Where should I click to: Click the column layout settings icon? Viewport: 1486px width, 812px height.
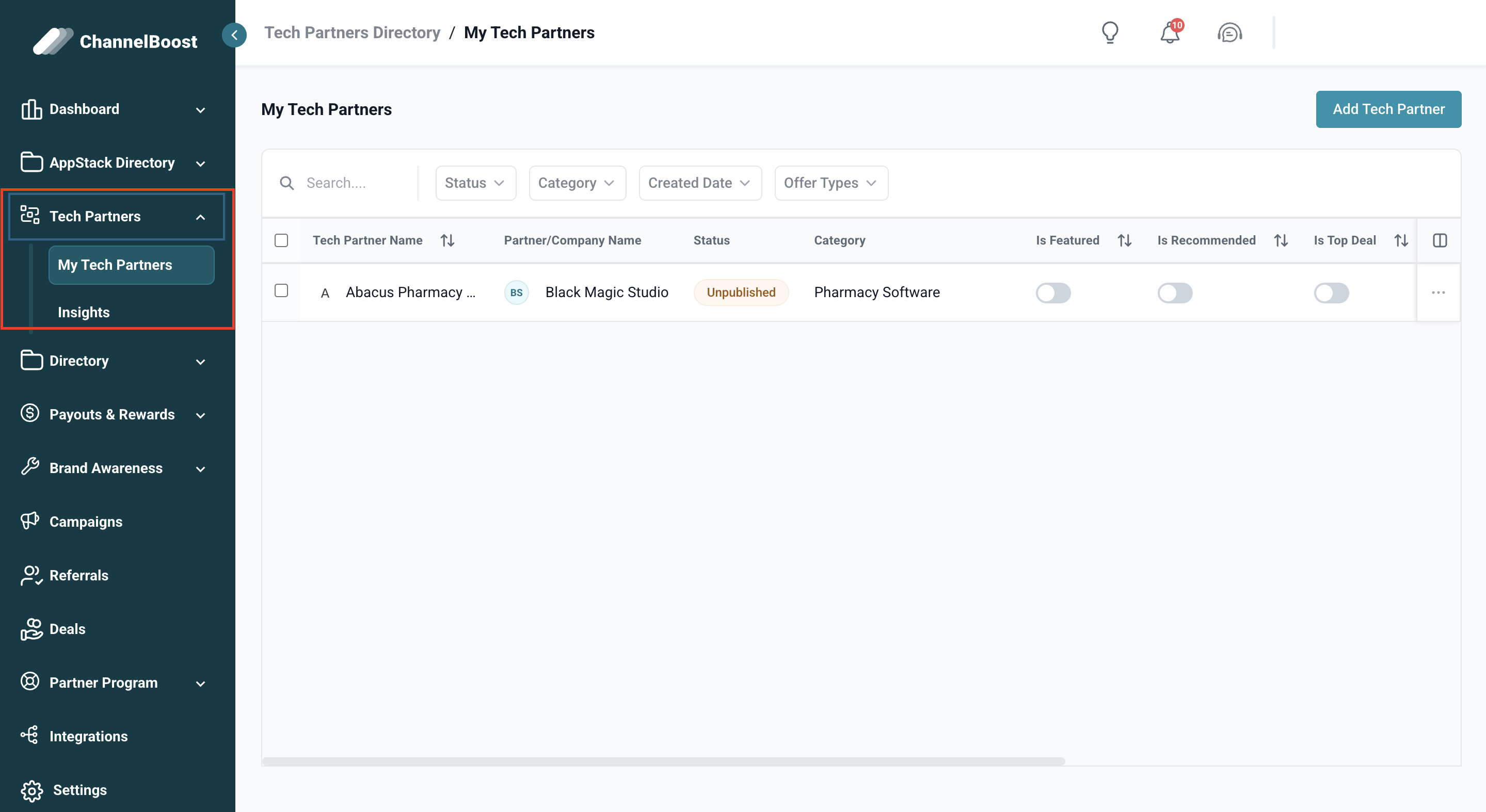(x=1439, y=240)
